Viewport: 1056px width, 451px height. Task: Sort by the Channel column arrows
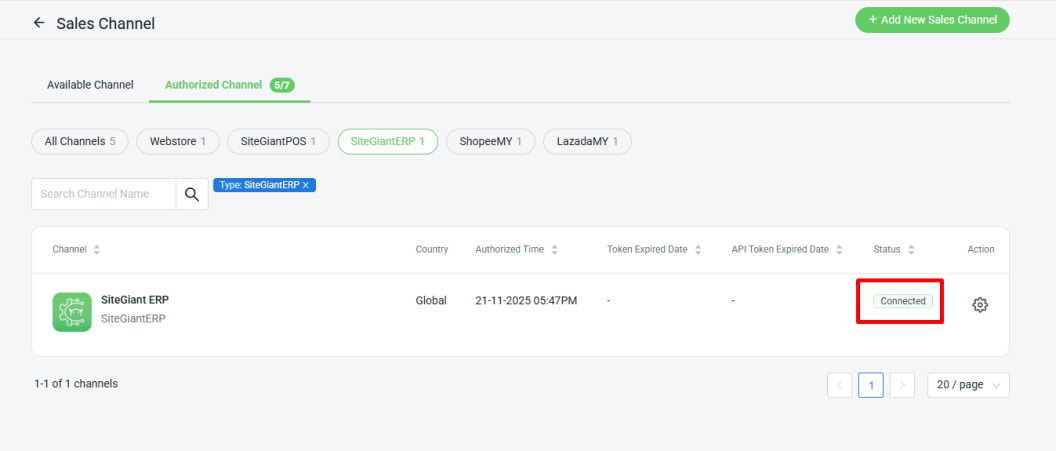point(97,250)
